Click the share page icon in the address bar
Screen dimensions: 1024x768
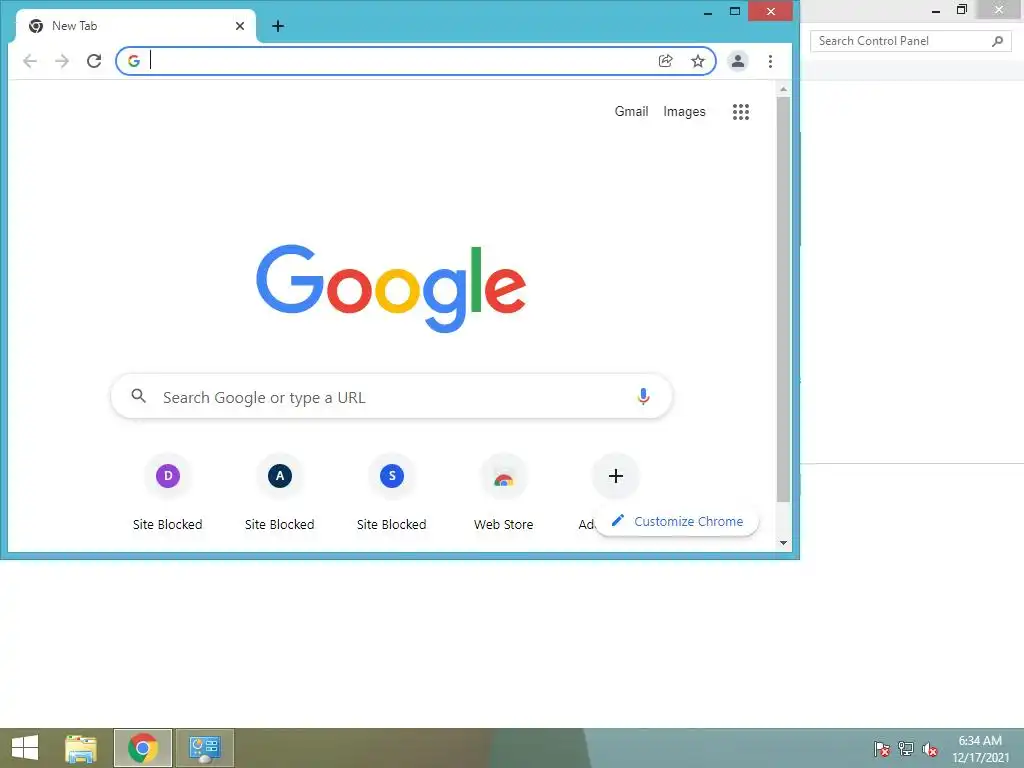[665, 61]
